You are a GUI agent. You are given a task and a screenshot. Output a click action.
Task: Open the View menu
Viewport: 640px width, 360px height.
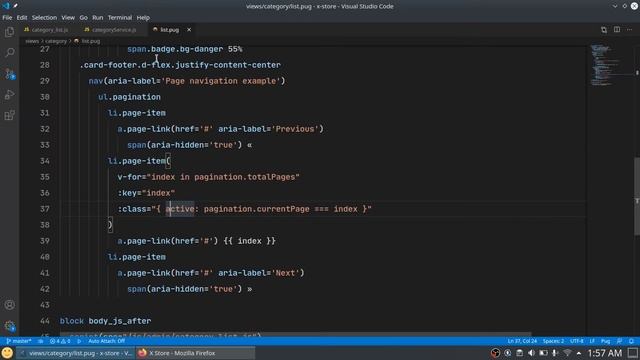[x=68, y=18]
